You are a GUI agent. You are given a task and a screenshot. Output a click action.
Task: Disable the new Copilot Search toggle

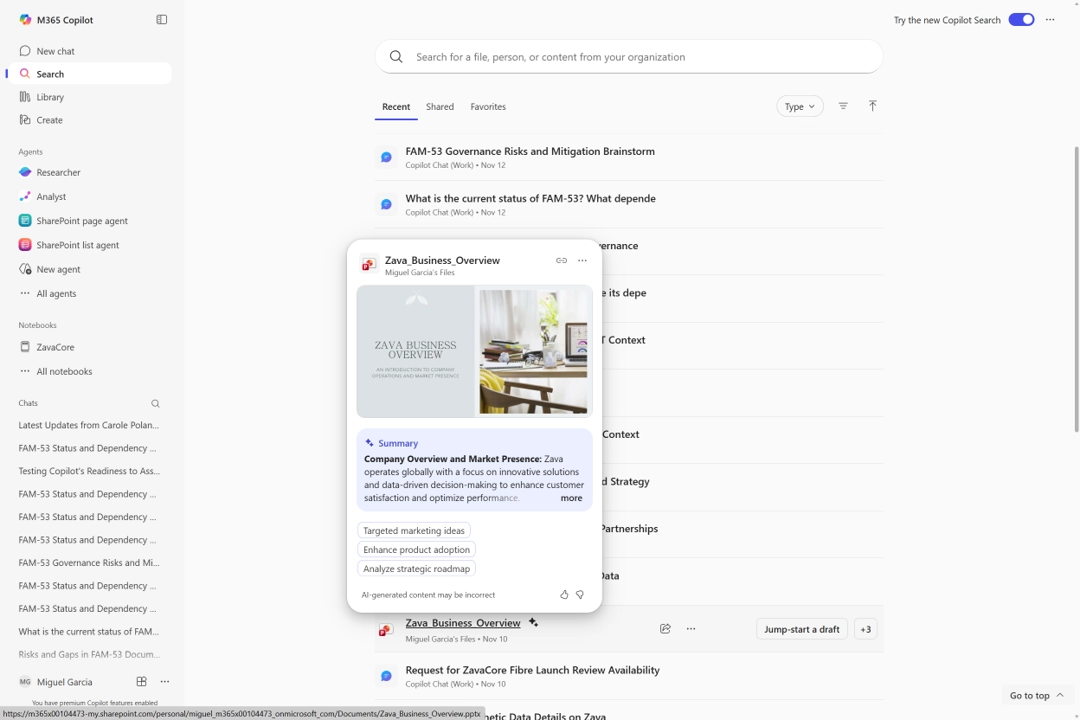tap(1021, 19)
